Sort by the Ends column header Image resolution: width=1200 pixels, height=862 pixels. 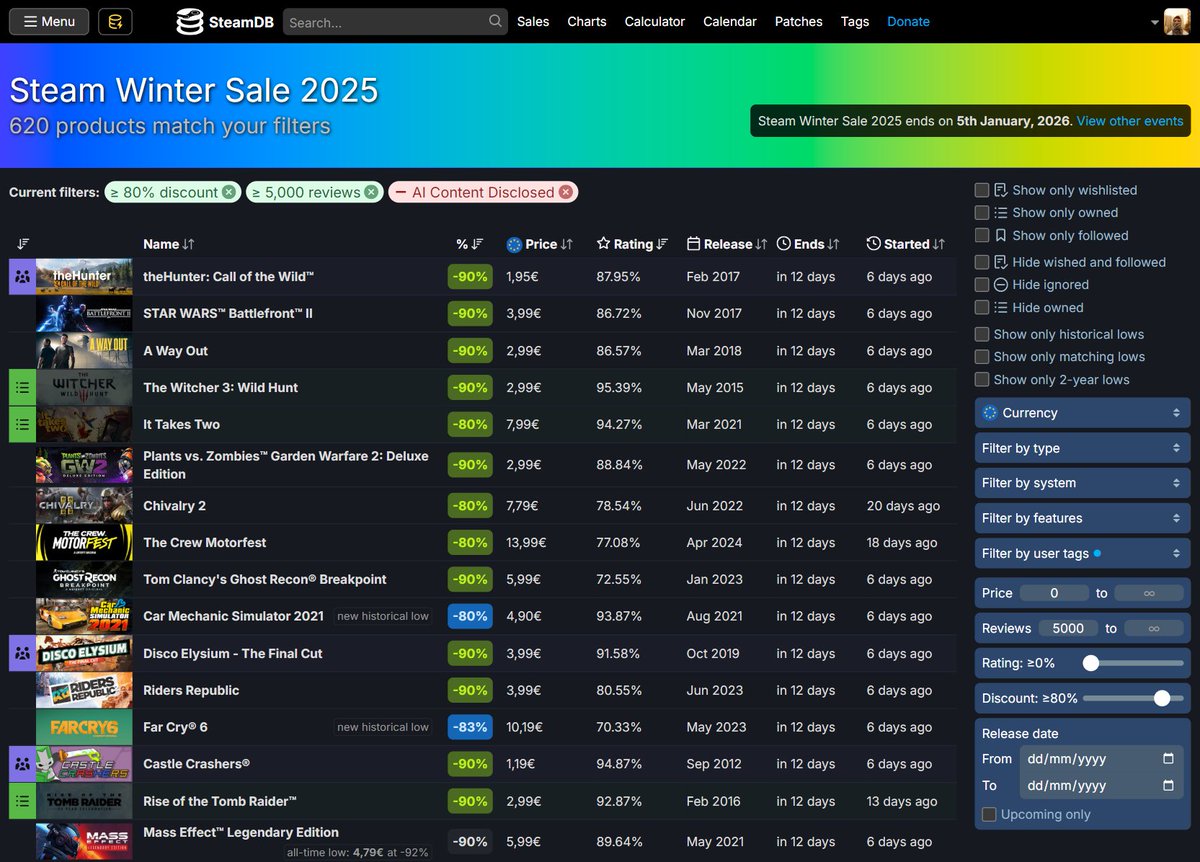808,244
